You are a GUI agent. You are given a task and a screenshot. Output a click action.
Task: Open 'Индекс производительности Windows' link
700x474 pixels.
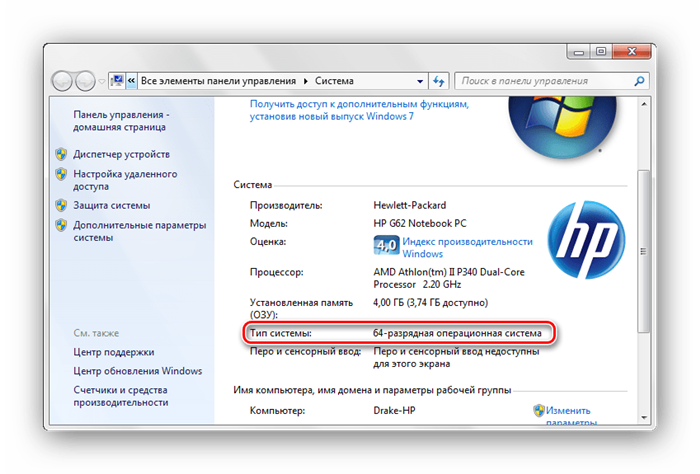point(467,248)
